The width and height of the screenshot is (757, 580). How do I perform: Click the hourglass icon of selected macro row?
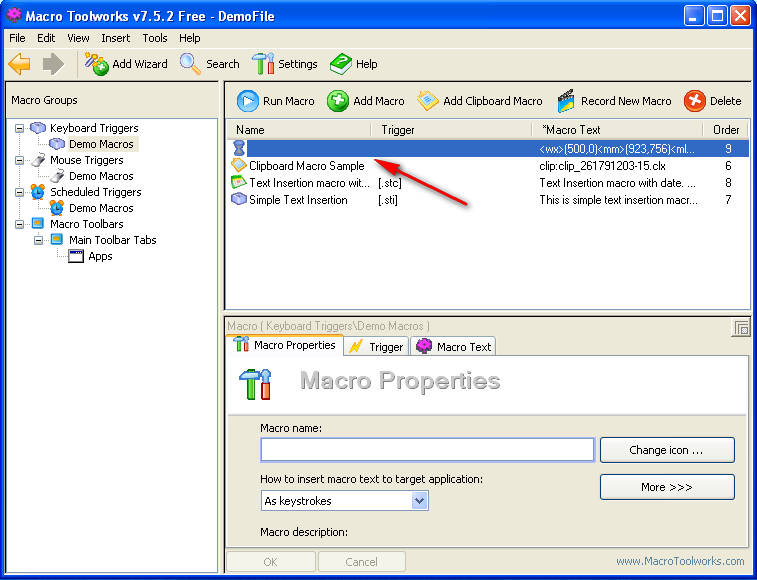click(239, 148)
